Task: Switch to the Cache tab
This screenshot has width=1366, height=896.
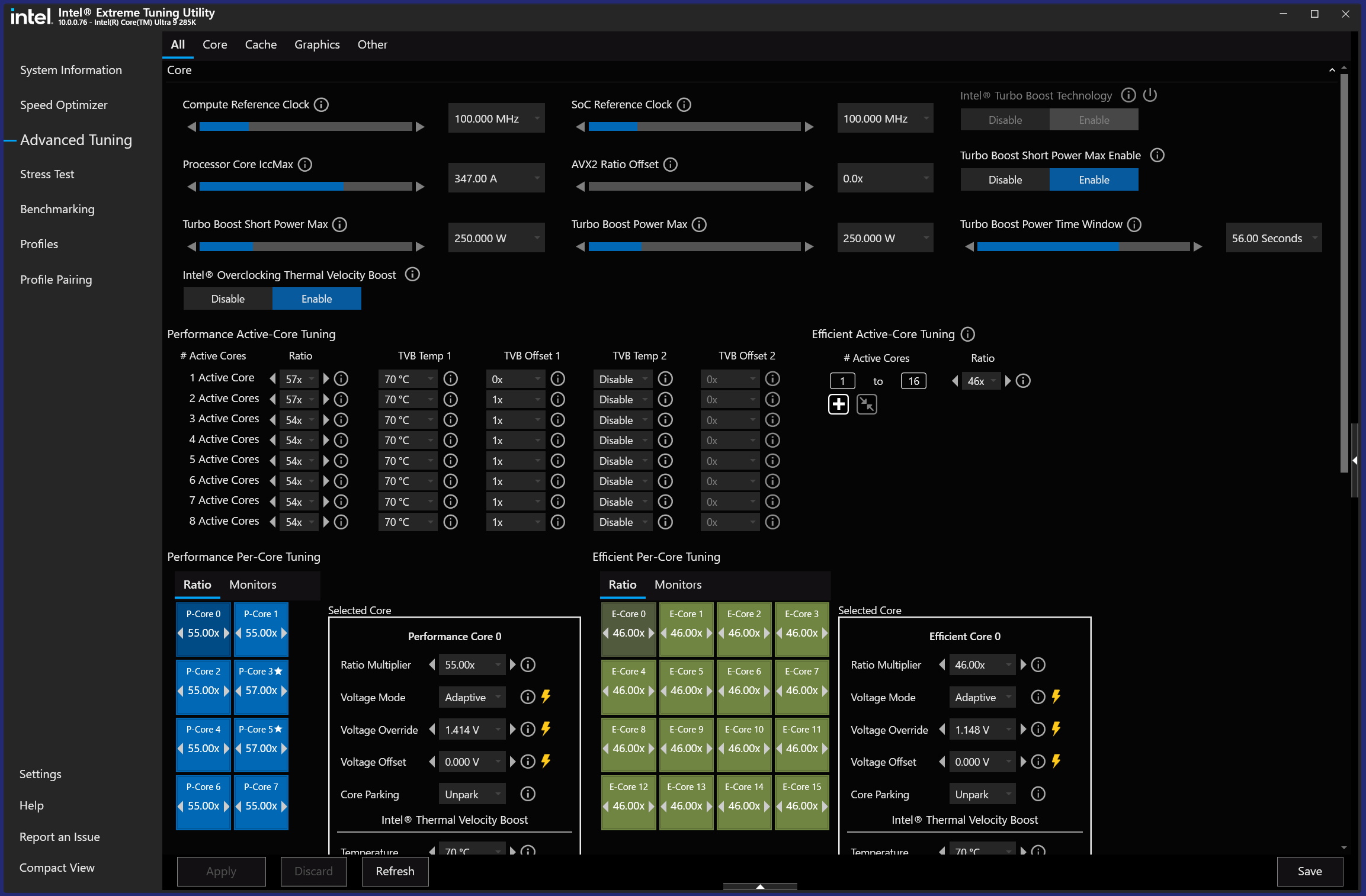Action: click(x=261, y=44)
